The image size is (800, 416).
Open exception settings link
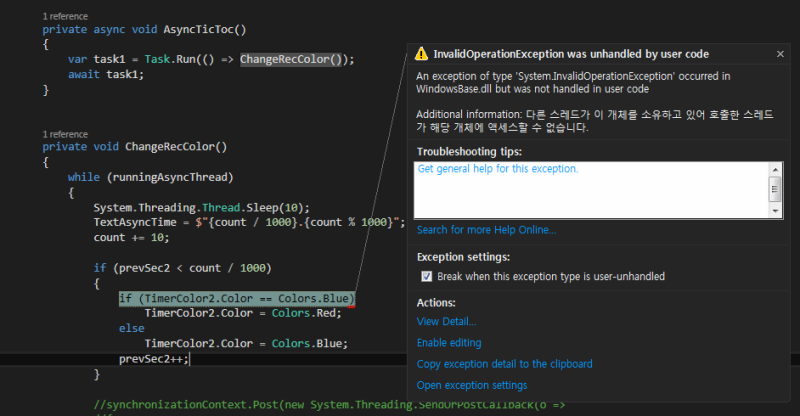coord(472,385)
